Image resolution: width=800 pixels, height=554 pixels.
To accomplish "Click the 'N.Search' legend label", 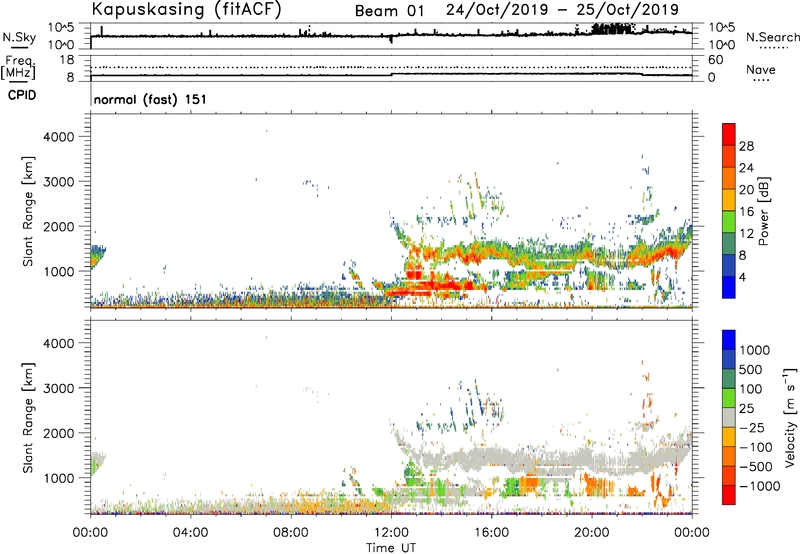I will coord(772,37).
